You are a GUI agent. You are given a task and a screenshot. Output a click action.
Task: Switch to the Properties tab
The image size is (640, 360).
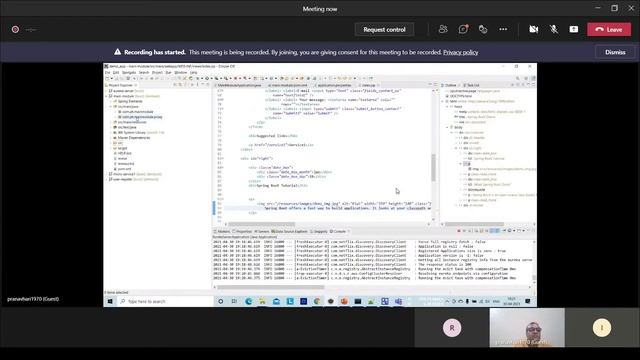pos(242,231)
